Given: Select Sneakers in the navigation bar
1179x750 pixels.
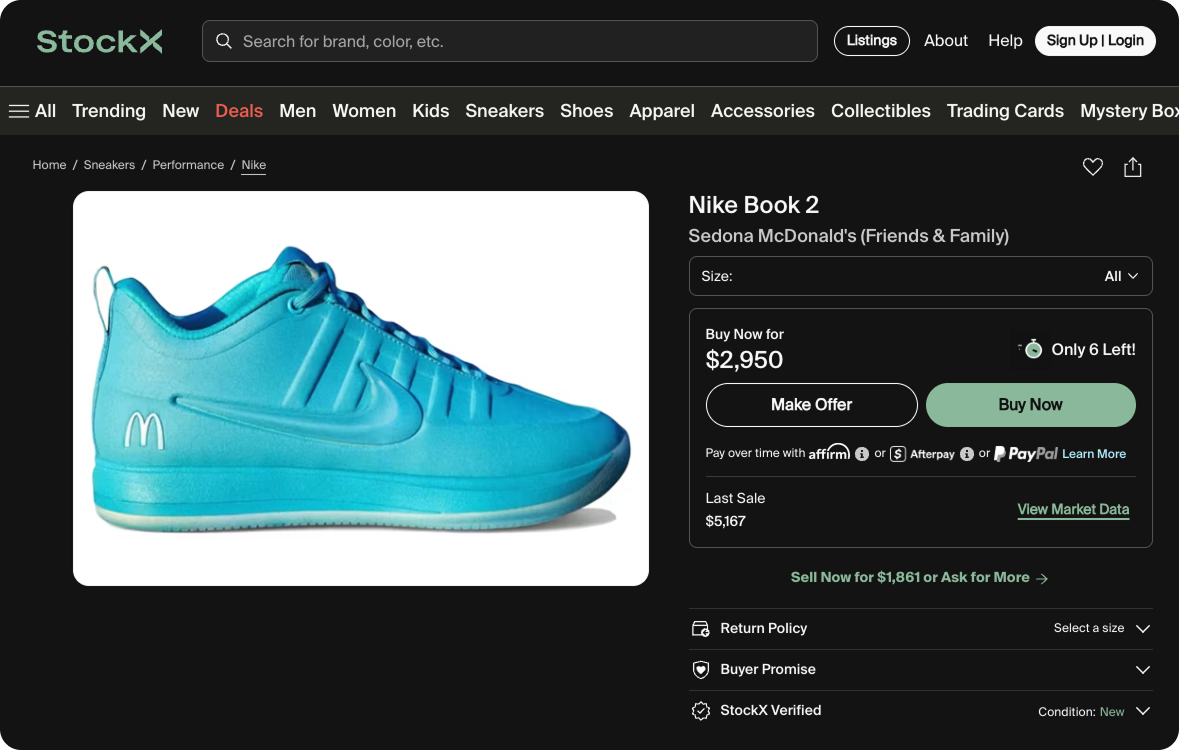Looking at the screenshot, I should click(x=505, y=111).
